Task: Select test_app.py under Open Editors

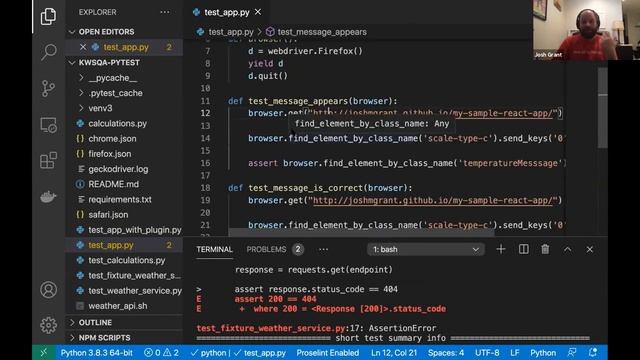Action: click(124, 47)
